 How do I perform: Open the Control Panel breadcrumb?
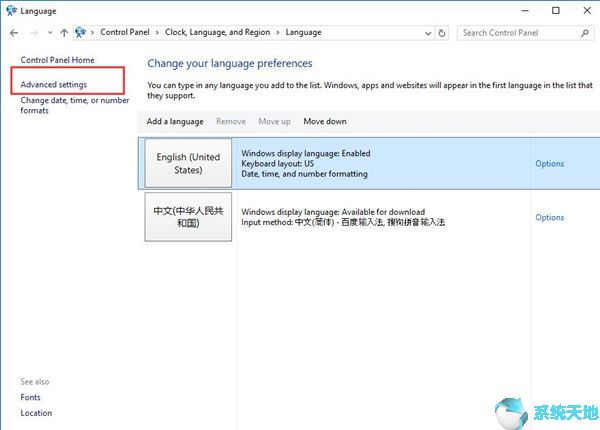click(125, 32)
